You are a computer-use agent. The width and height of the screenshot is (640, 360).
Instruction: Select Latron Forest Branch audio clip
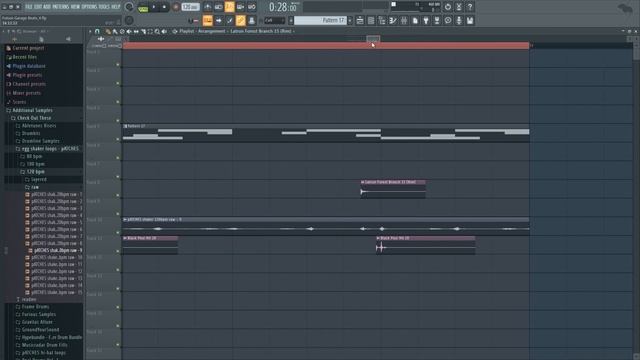(x=393, y=189)
